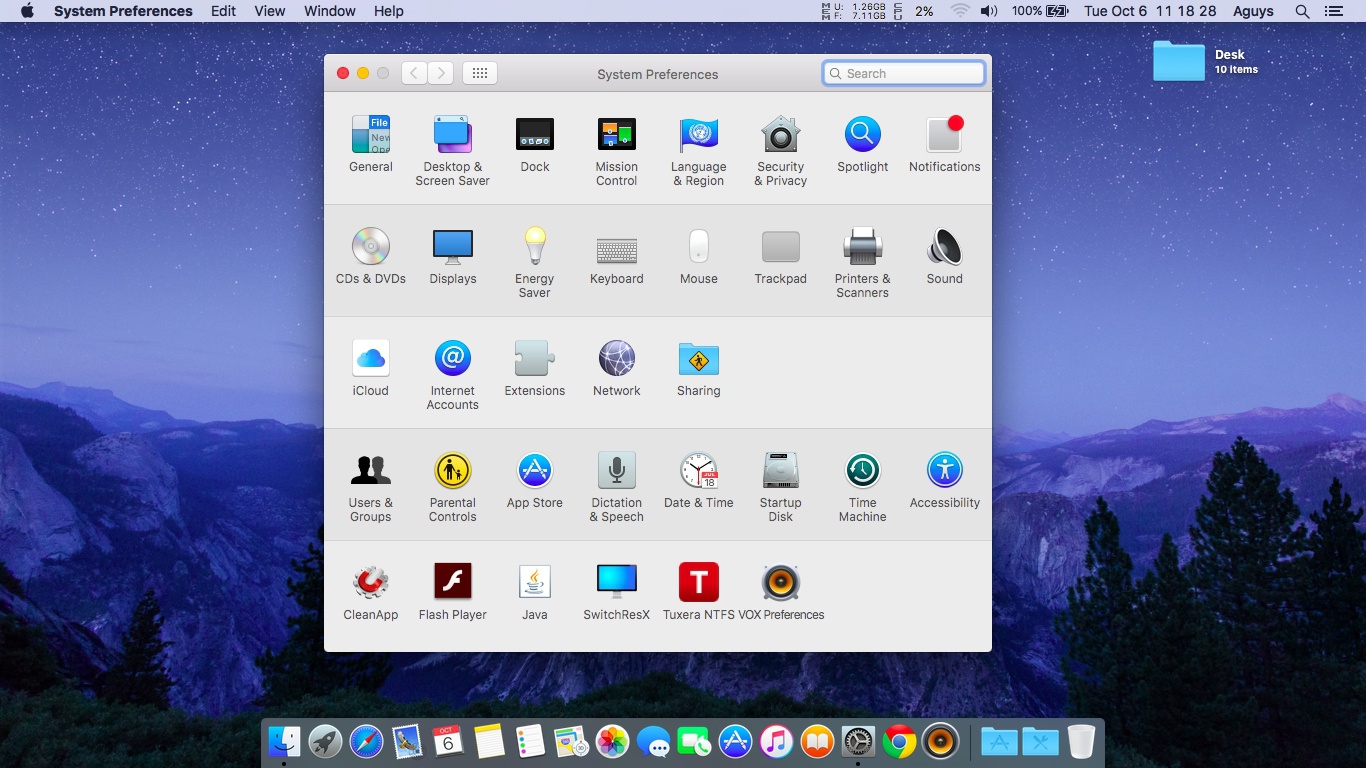Open Mouse preferences
The height and width of the screenshot is (768, 1366).
699,257
